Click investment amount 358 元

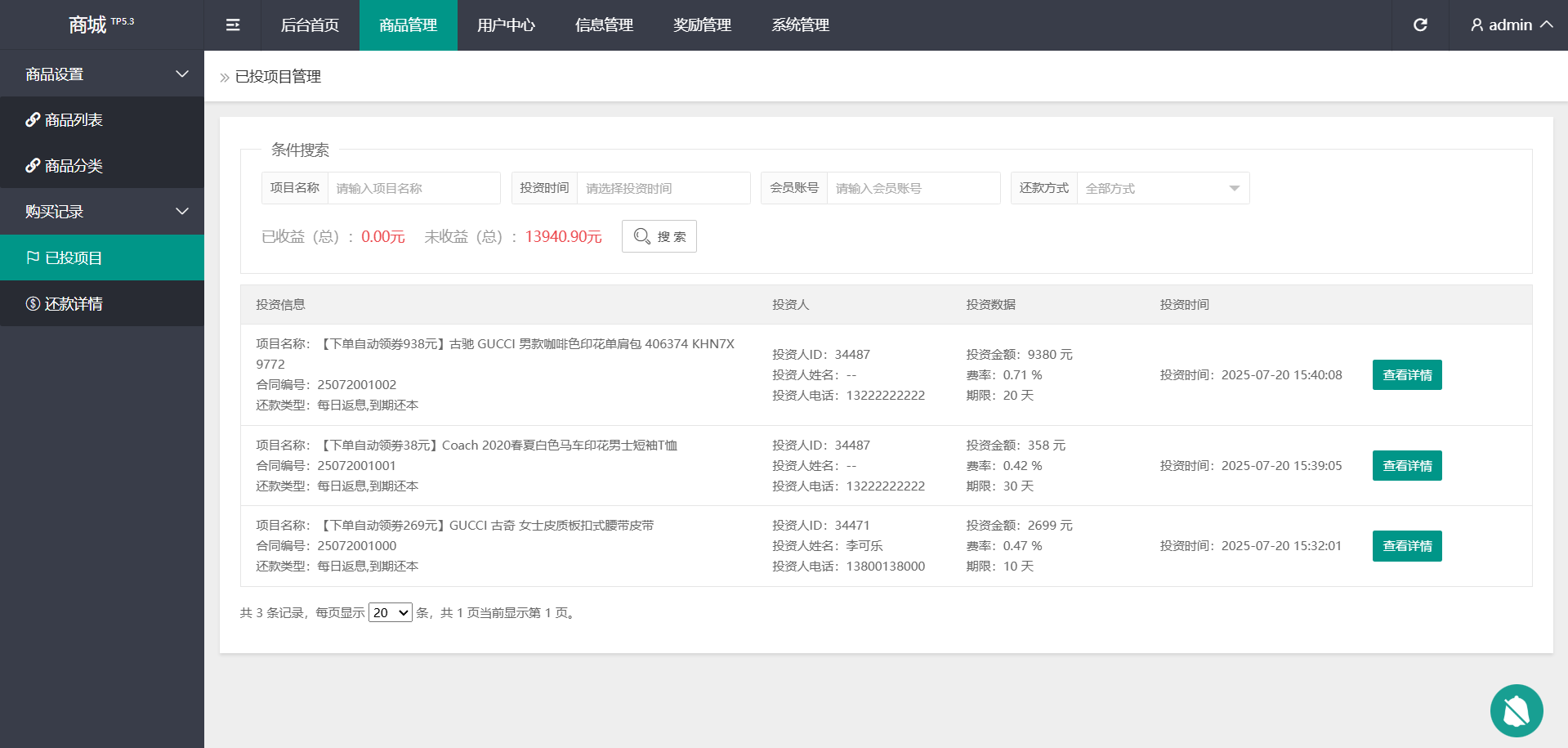(x=1047, y=446)
